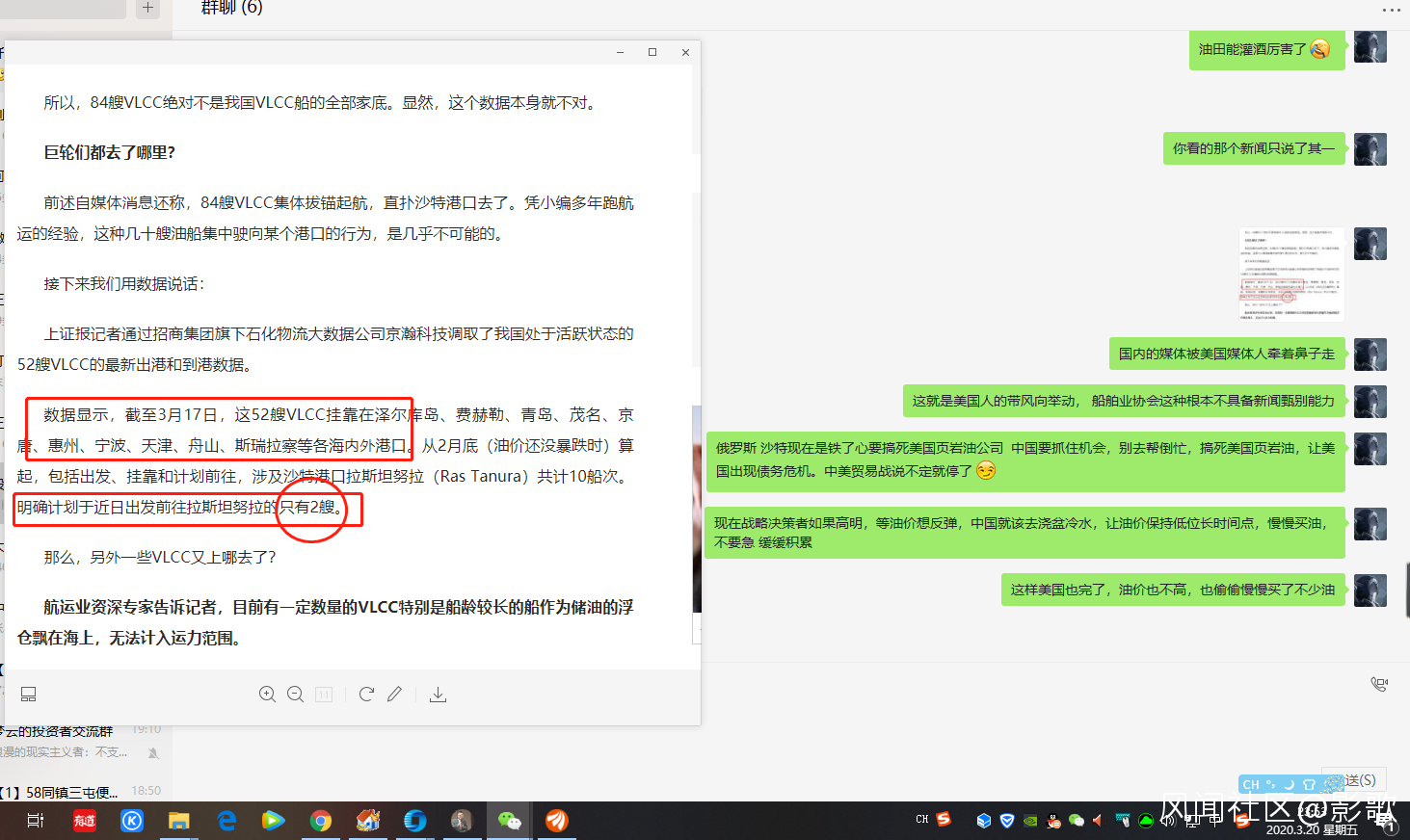Open the chat's three-dot menu
The height and width of the screenshot is (840, 1410).
(1391, 10)
